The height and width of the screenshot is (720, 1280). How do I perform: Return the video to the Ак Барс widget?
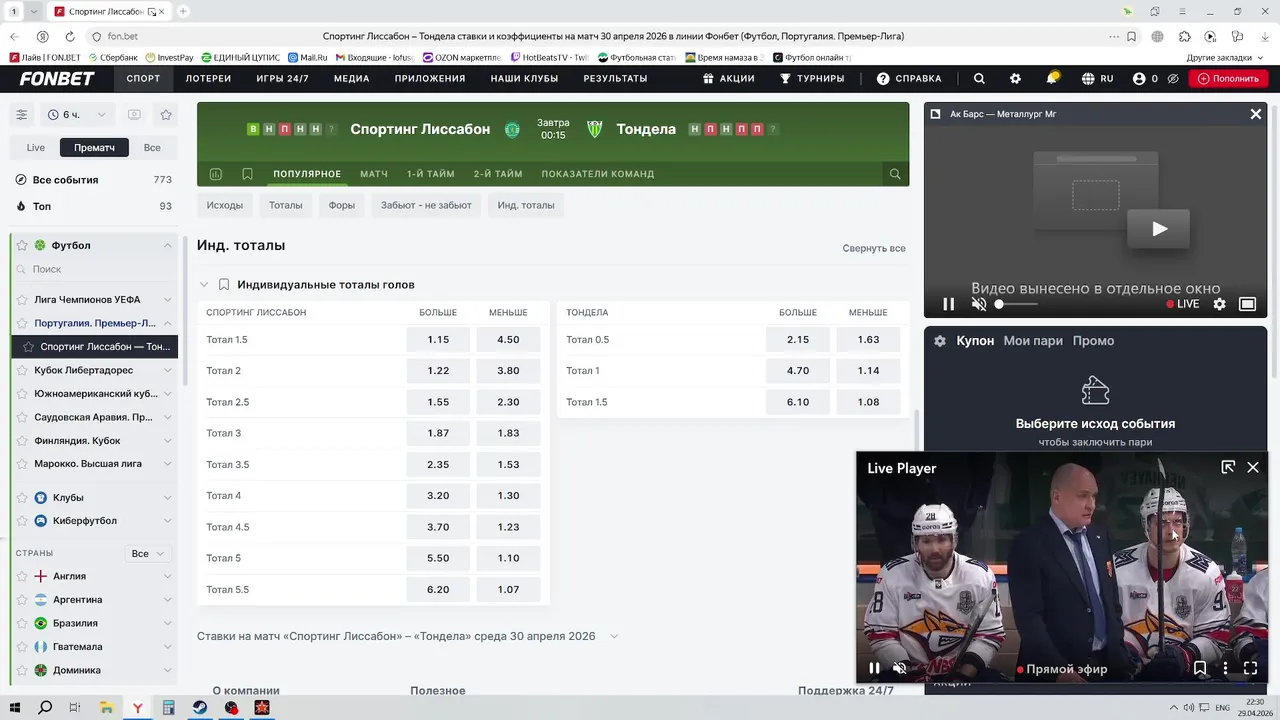click(x=1247, y=304)
